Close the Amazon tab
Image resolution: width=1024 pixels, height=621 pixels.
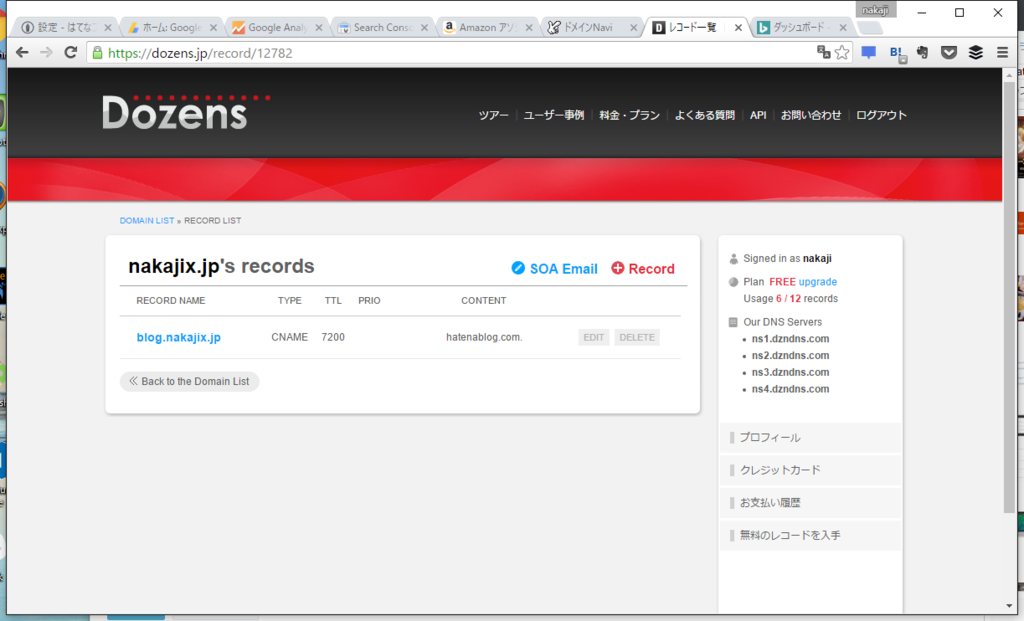[x=528, y=27]
